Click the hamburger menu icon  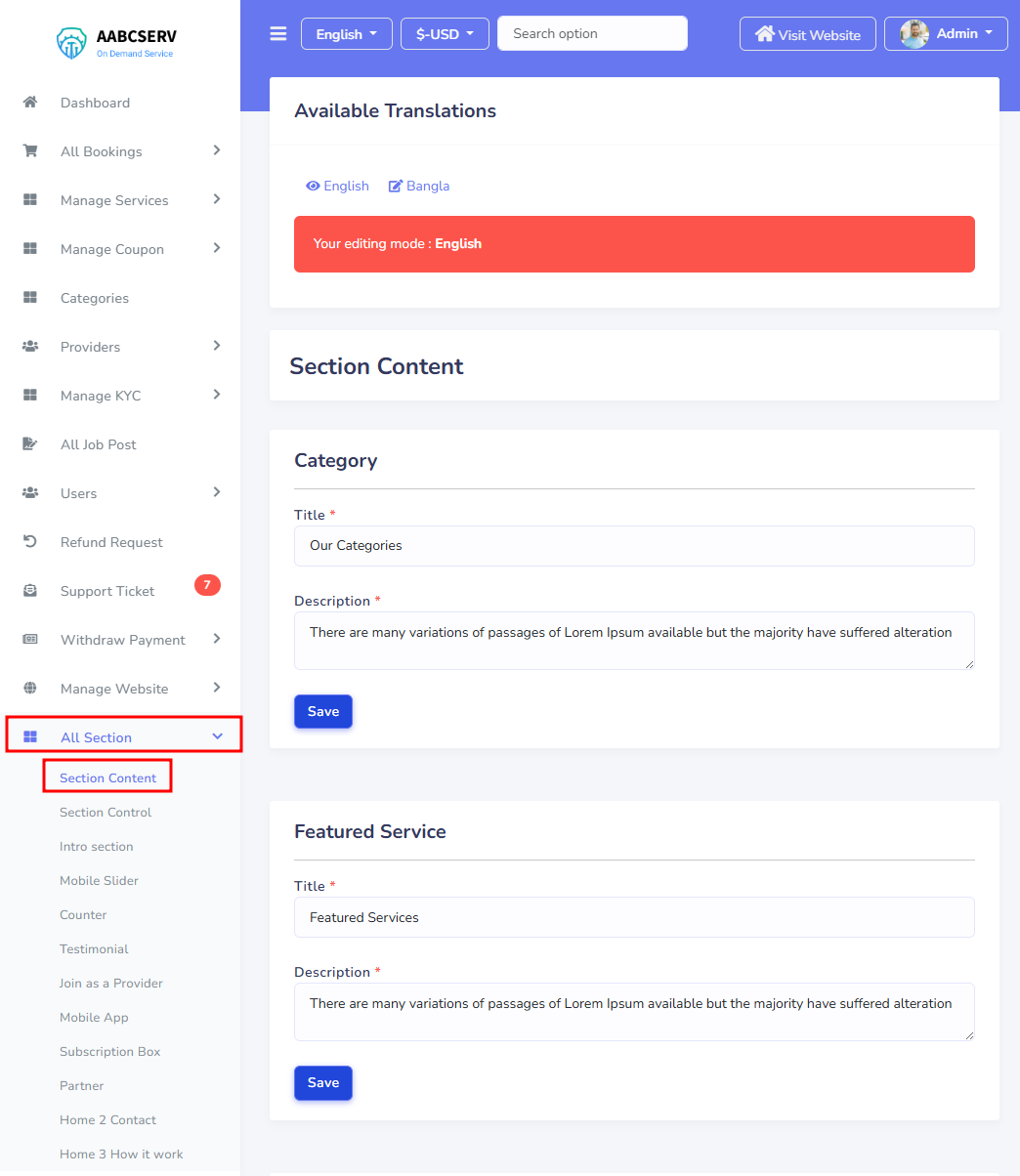[x=278, y=34]
